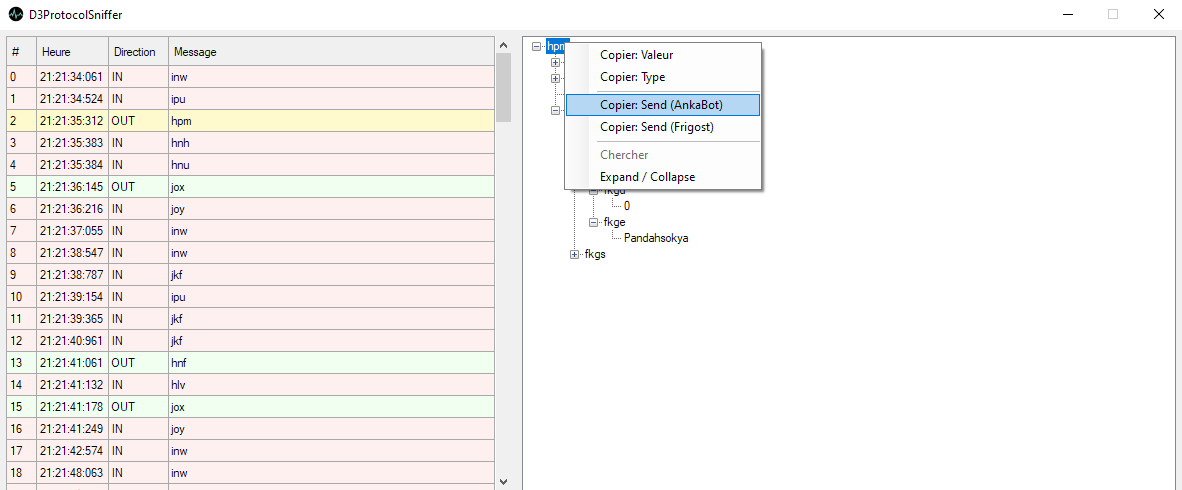Close the D3ProtocolSniffer window

1158,15
